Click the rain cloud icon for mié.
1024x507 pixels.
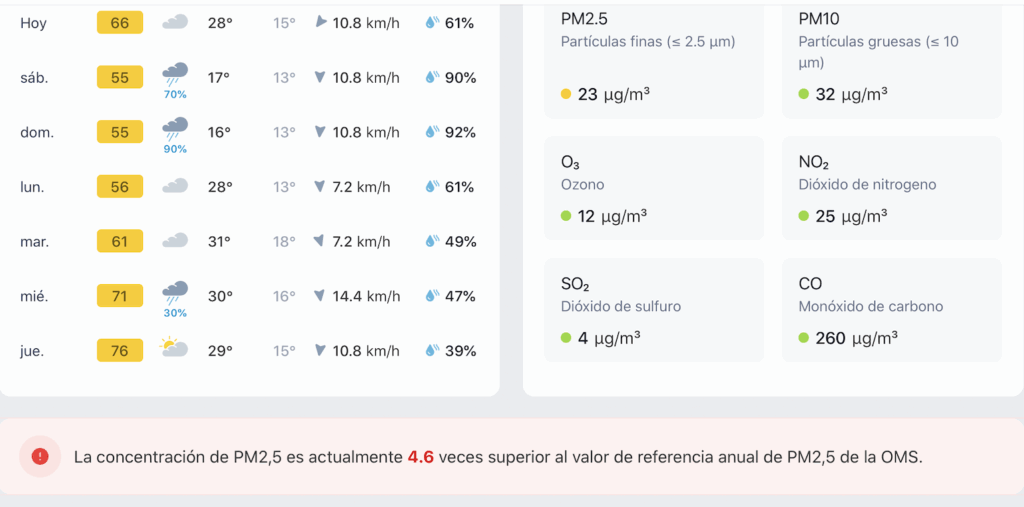pos(175,292)
